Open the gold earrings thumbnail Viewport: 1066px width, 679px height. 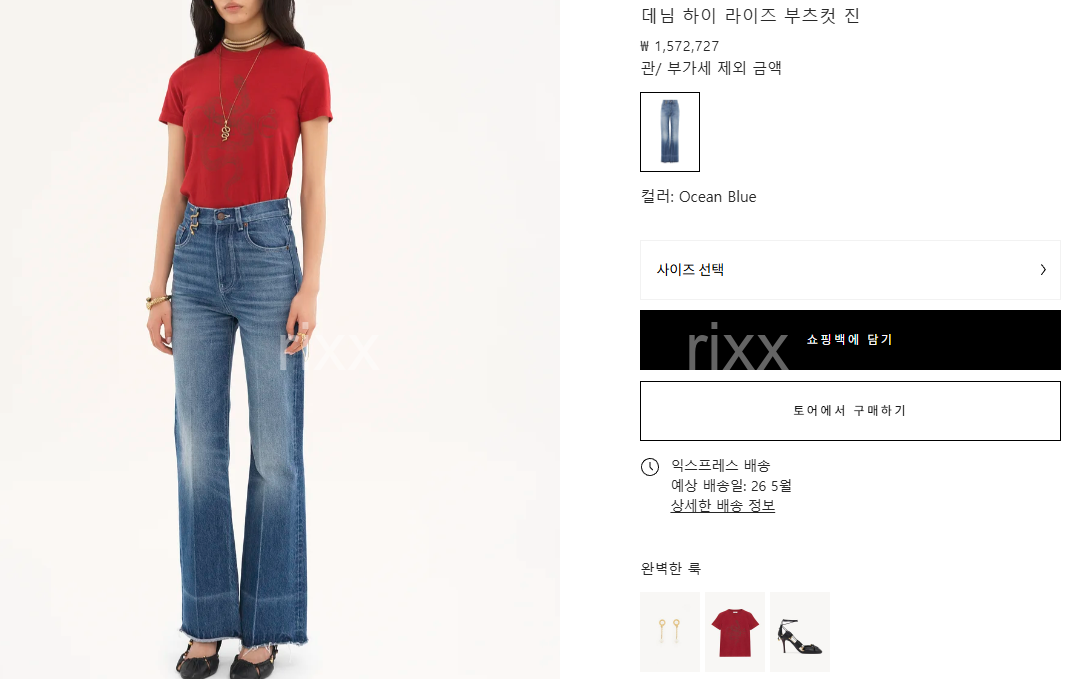(670, 631)
